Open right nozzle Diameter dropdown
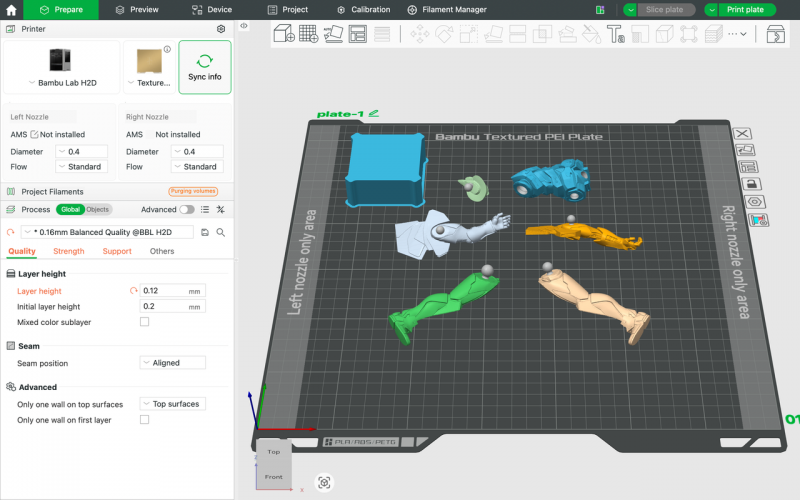This screenshot has height=500, width=800. pyautogui.click(x=197, y=152)
